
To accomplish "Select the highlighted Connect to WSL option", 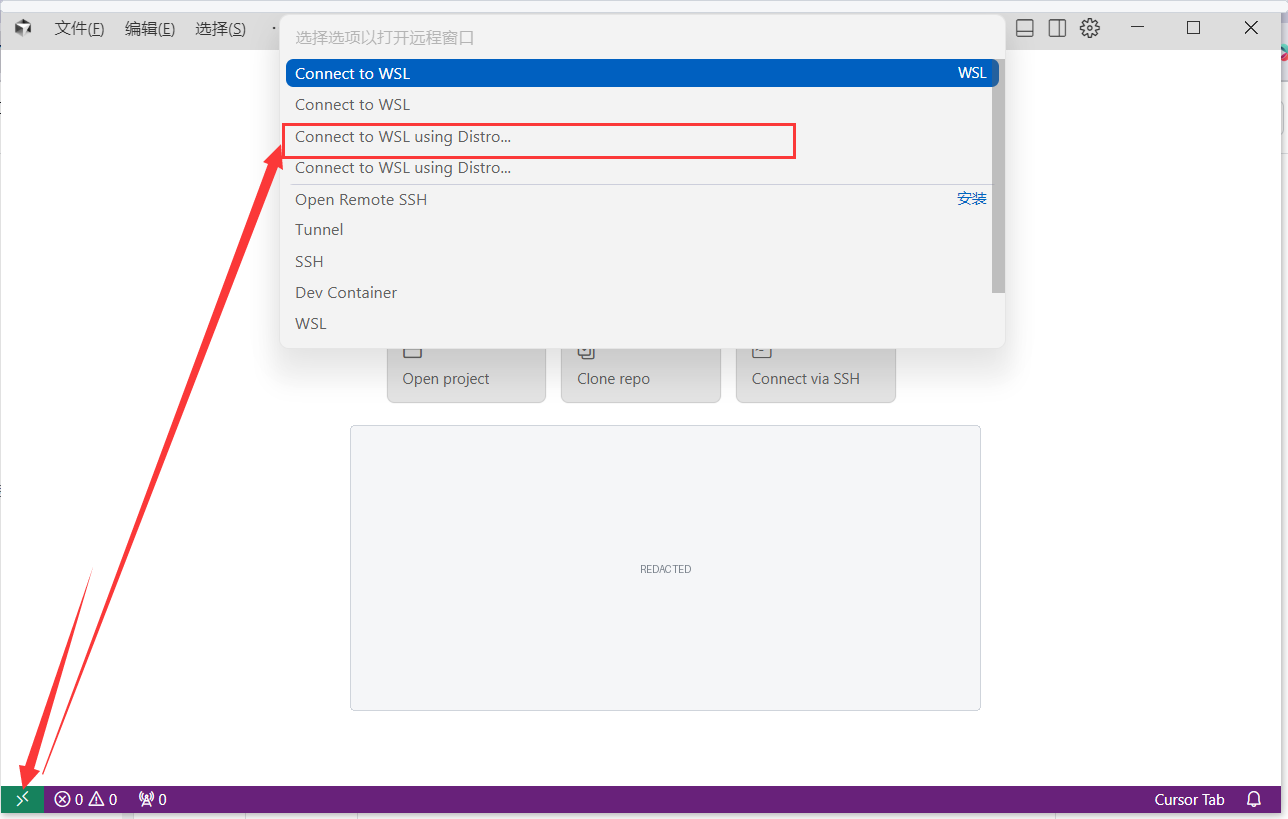I will (x=642, y=73).
